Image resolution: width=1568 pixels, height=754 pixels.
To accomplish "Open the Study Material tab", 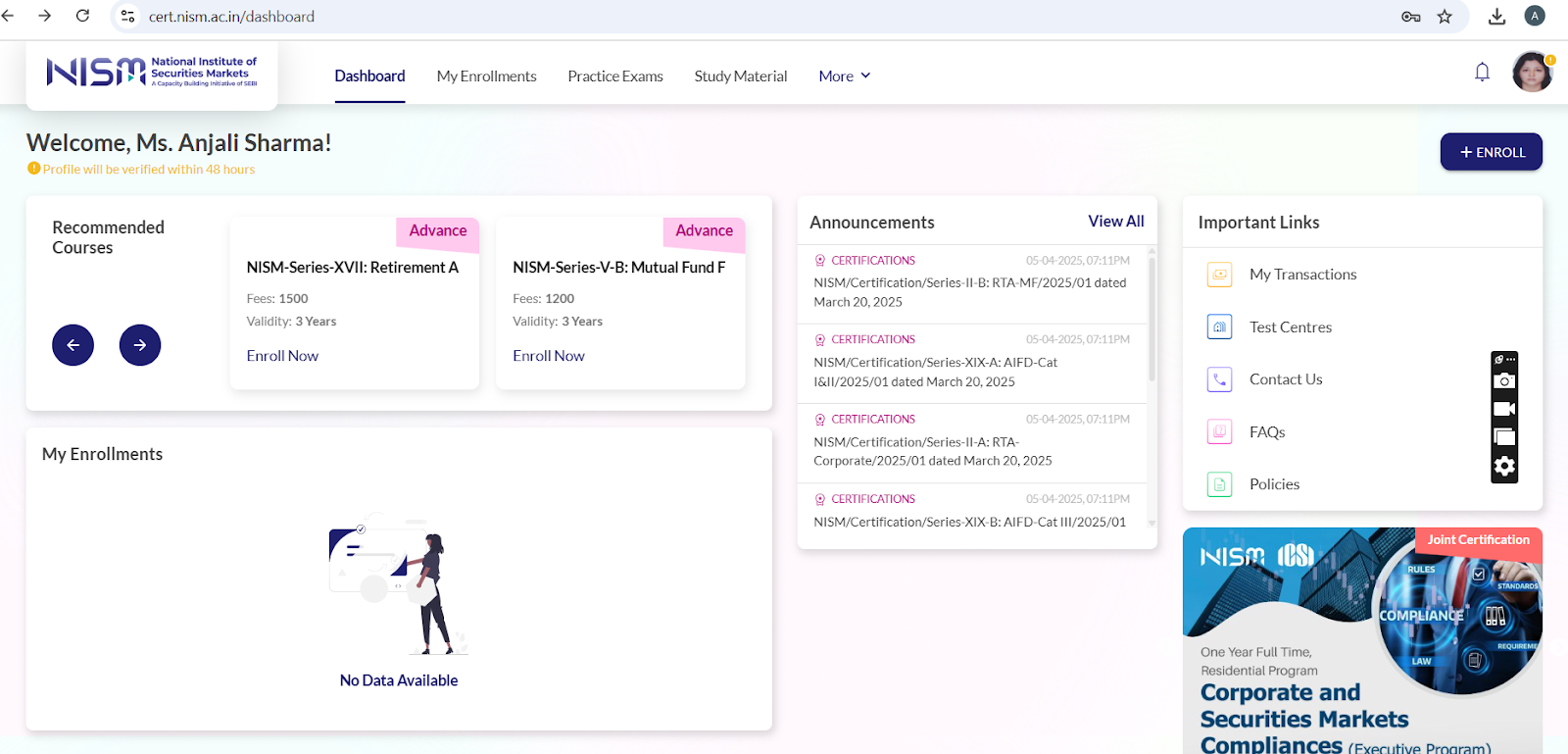I will point(741,76).
